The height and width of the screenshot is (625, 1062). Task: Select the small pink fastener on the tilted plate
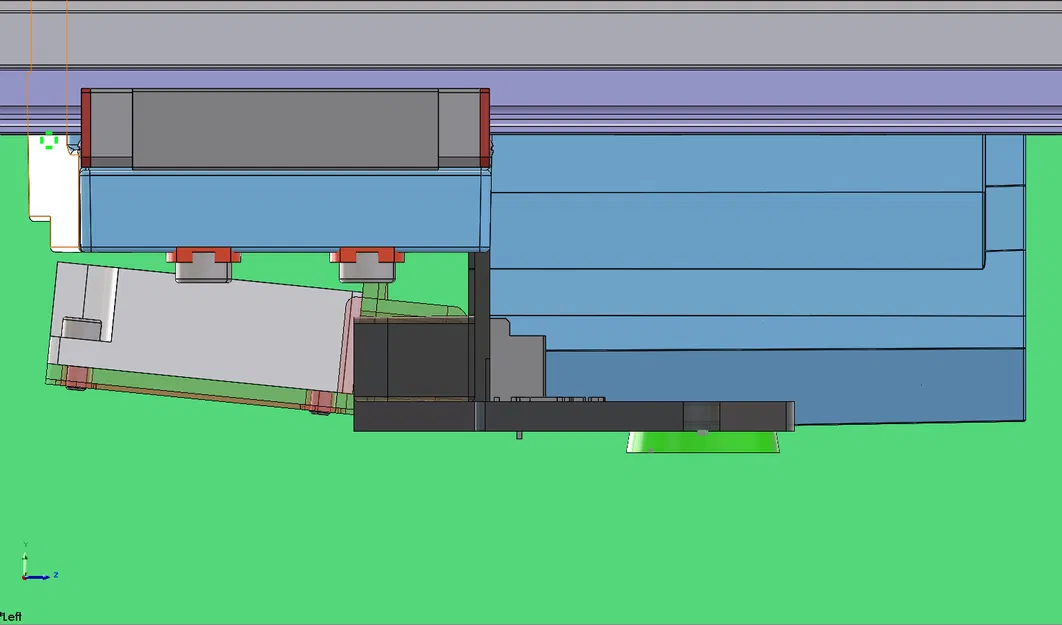click(x=77, y=377)
